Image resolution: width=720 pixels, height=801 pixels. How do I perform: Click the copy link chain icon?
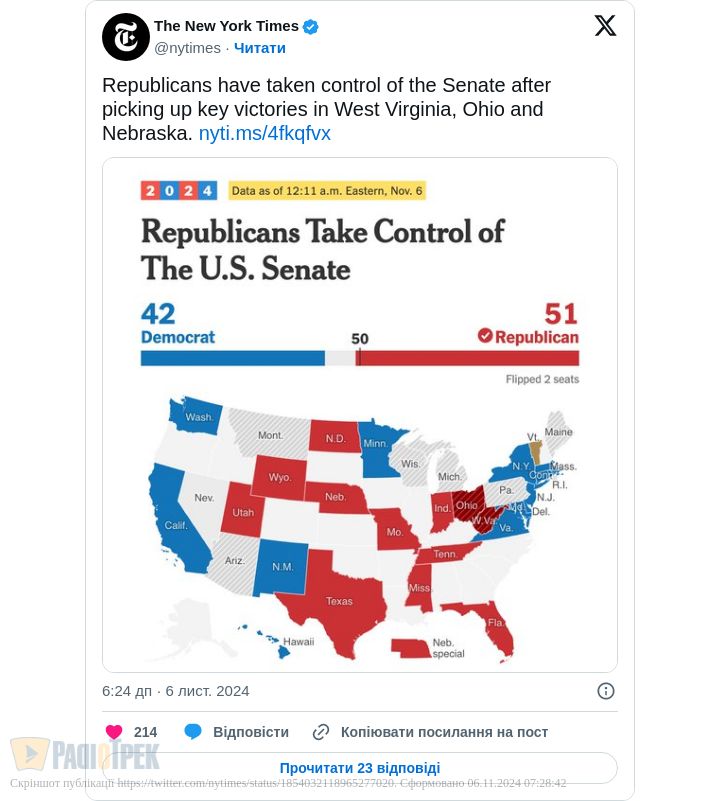321,732
